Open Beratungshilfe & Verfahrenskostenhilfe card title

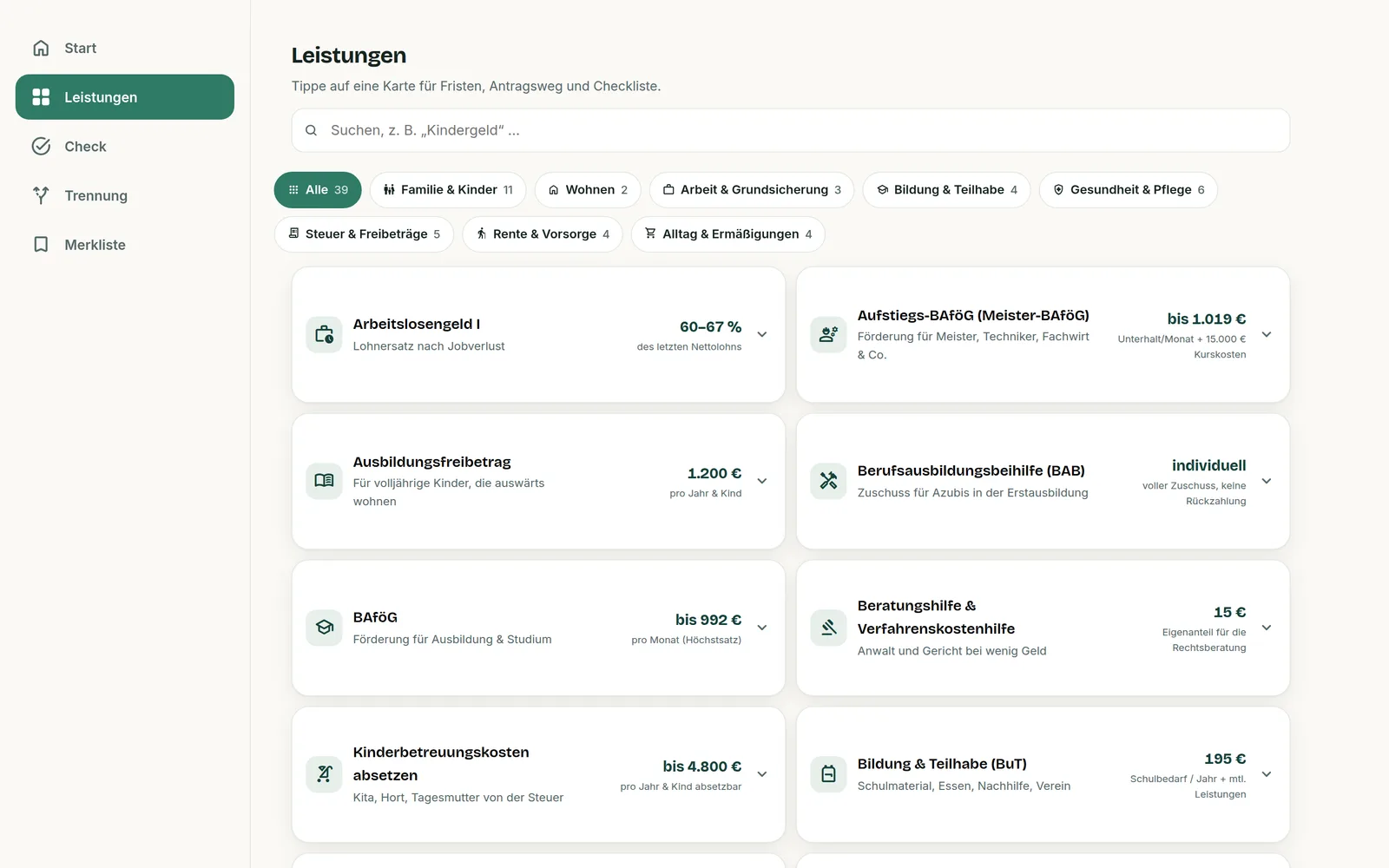tap(936, 617)
